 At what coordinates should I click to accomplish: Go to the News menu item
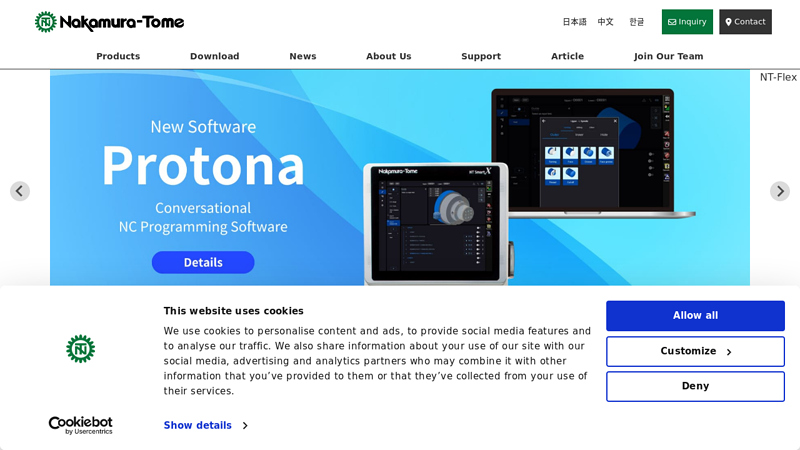tap(303, 56)
